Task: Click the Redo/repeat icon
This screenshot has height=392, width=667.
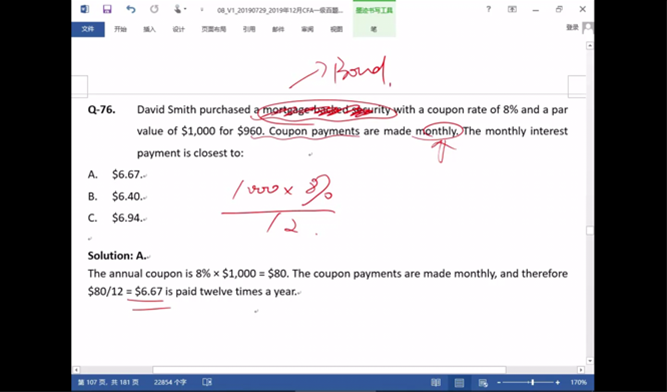Action: (154, 9)
